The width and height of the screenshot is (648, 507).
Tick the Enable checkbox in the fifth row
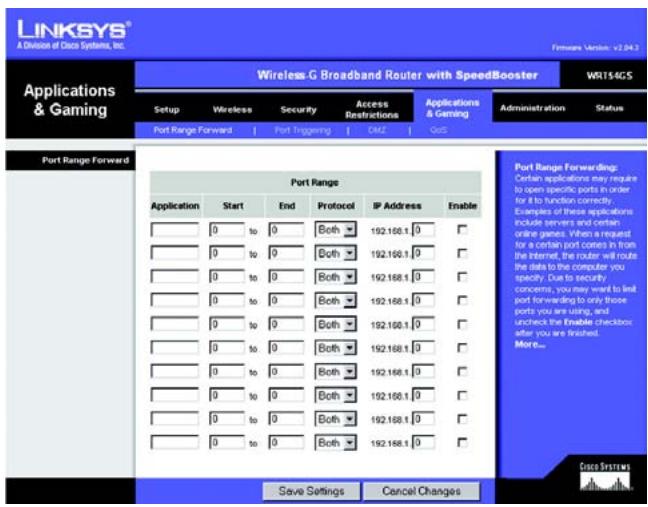tap(462, 324)
